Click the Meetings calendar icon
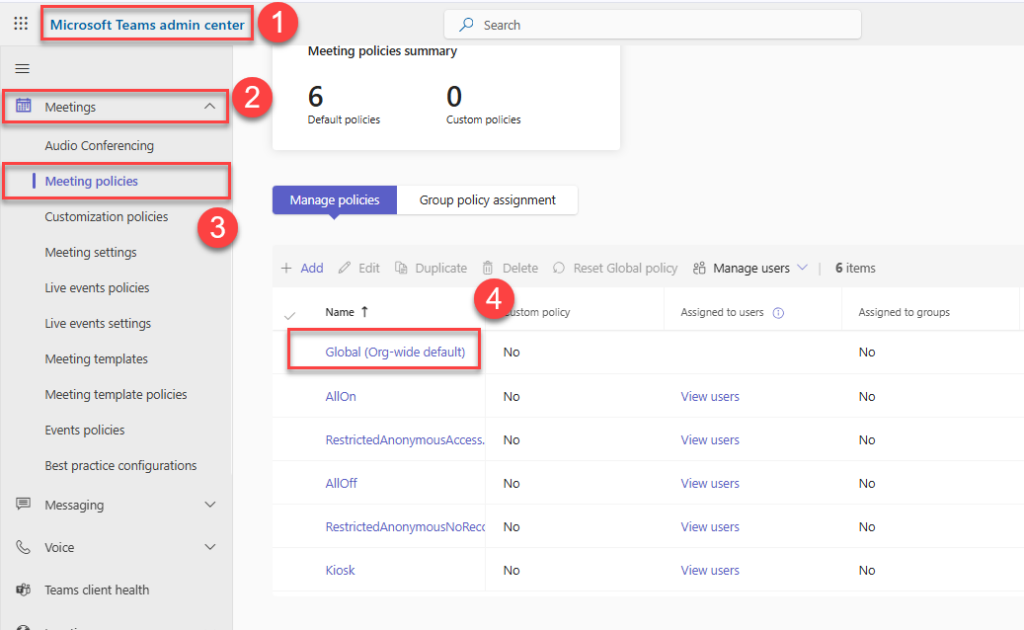1024x630 pixels. [x=24, y=105]
